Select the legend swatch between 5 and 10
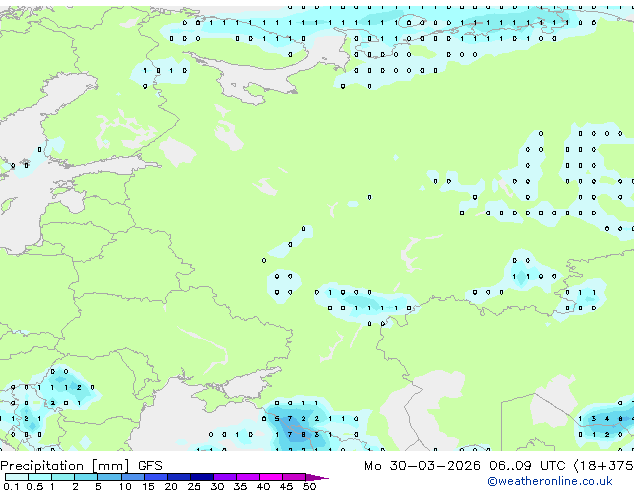 pos(109,477)
